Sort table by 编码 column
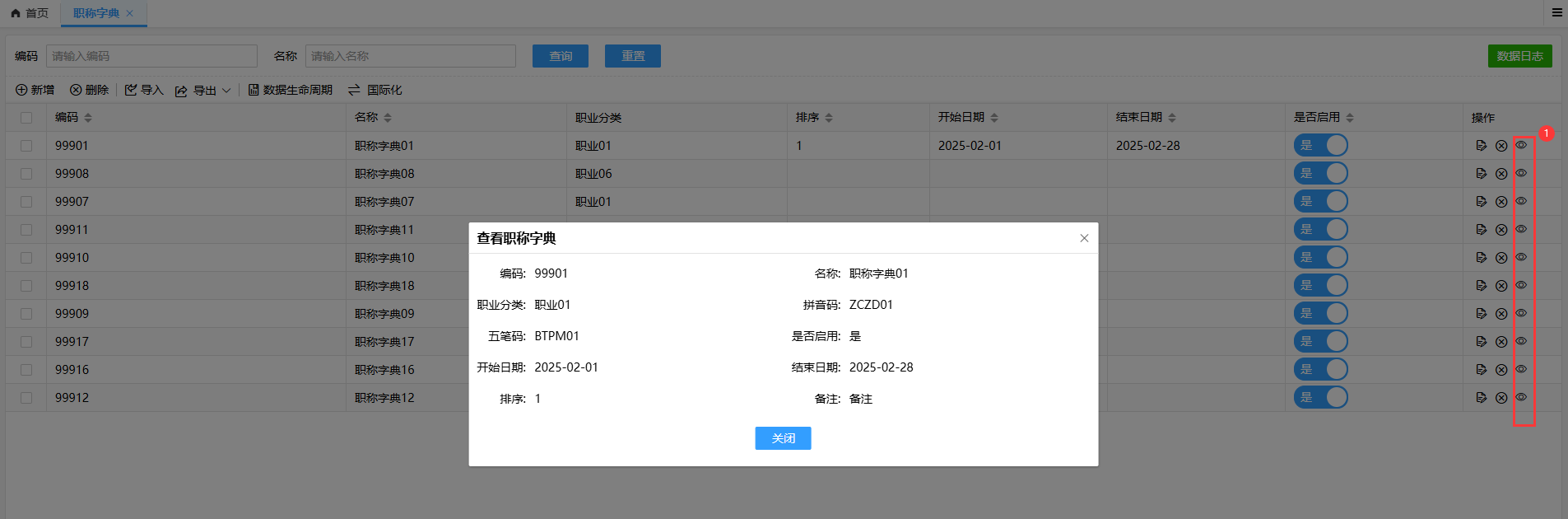The width and height of the screenshot is (1568, 519). pos(88,118)
